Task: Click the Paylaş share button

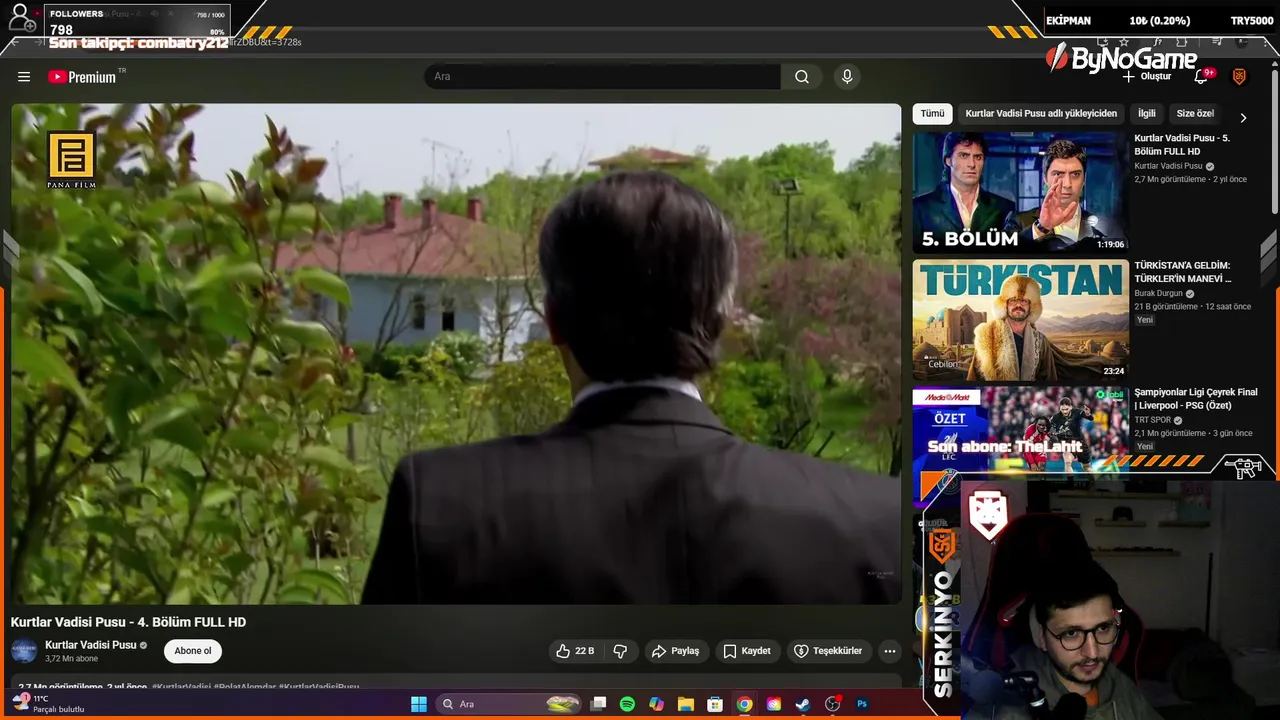Action: coord(676,651)
